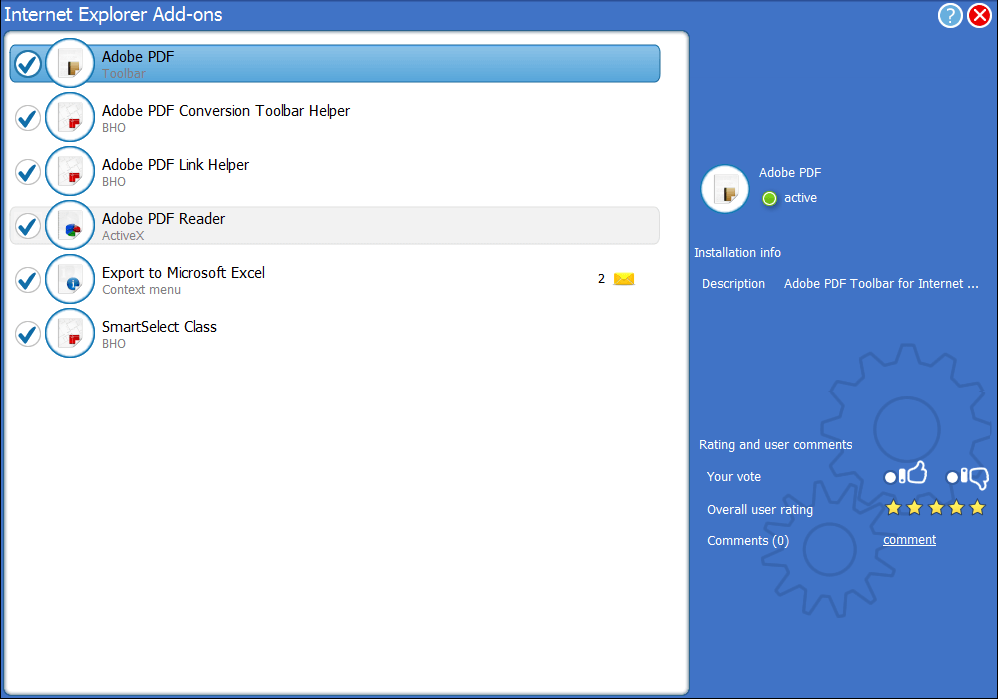
Task: Click the Comments (0) label
Action: coord(748,540)
